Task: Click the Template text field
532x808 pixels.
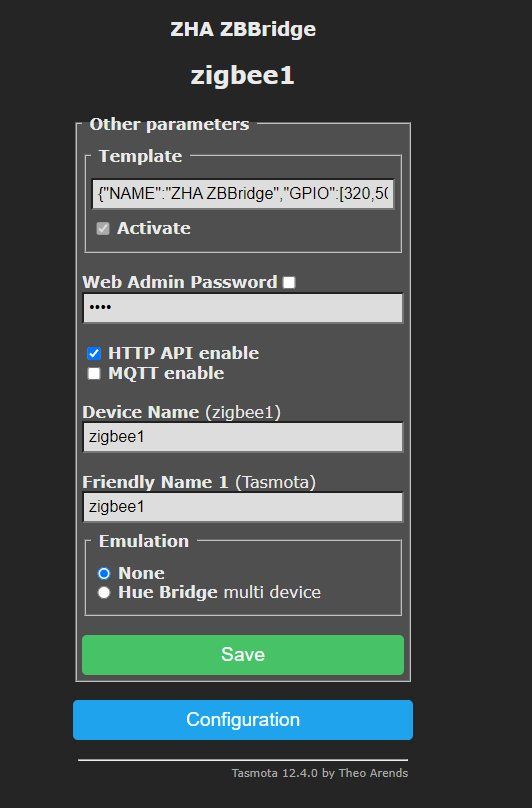Action: point(243,194)
